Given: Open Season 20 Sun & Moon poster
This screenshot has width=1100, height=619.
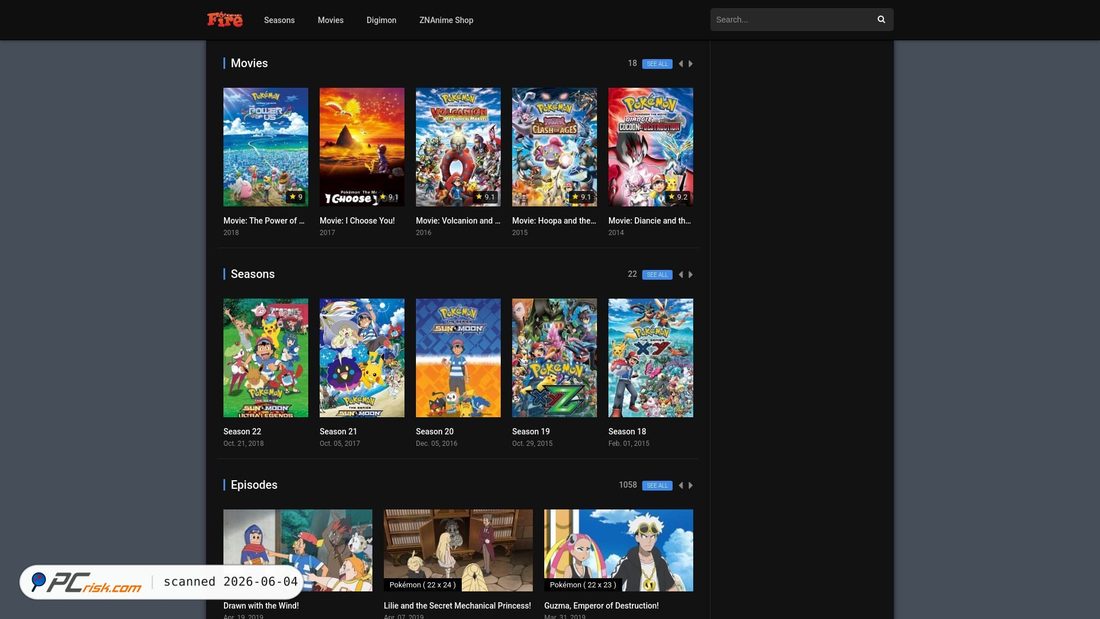Looking at the screenshot, I should (458, 358).
